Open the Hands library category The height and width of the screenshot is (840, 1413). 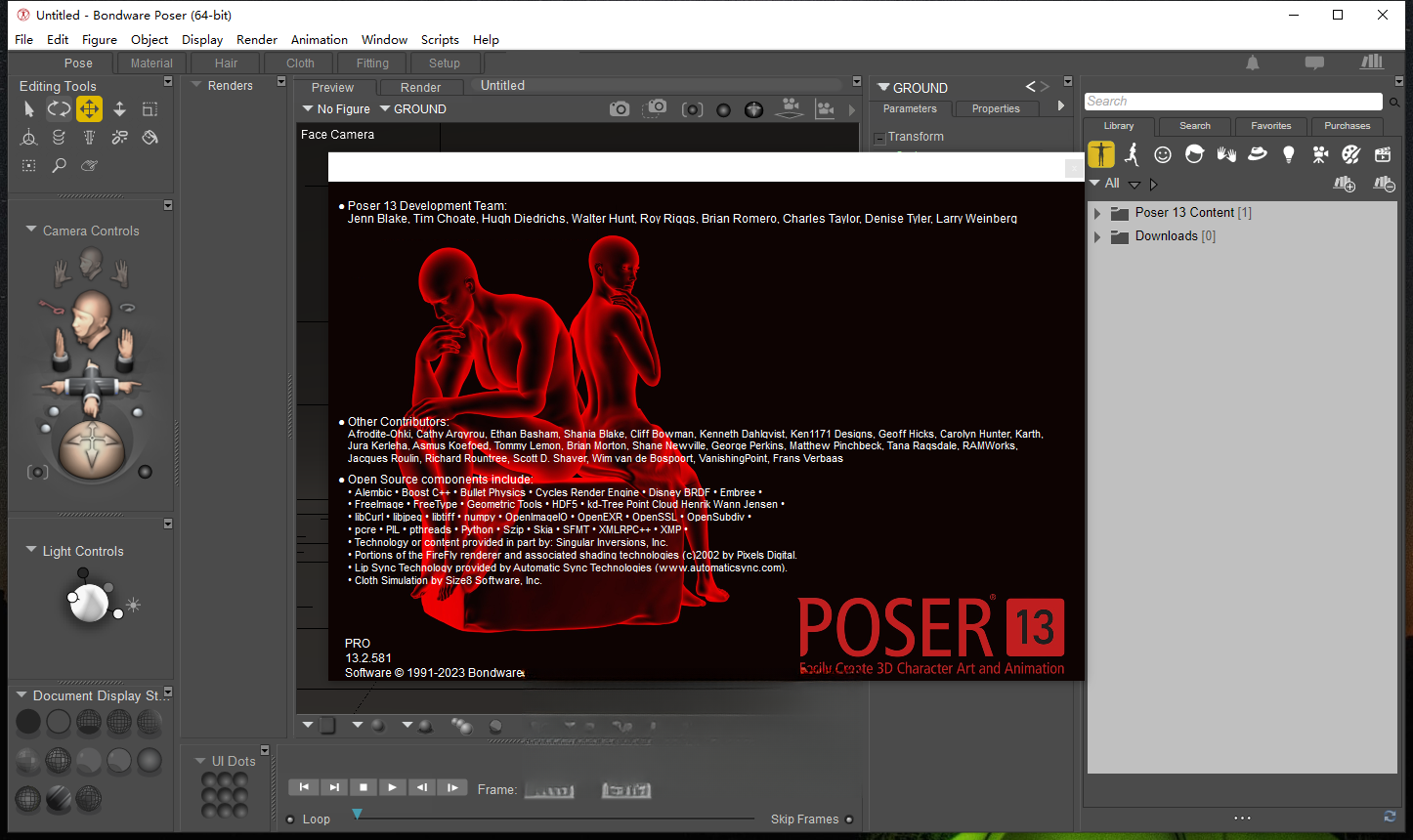coord(1226,154)
